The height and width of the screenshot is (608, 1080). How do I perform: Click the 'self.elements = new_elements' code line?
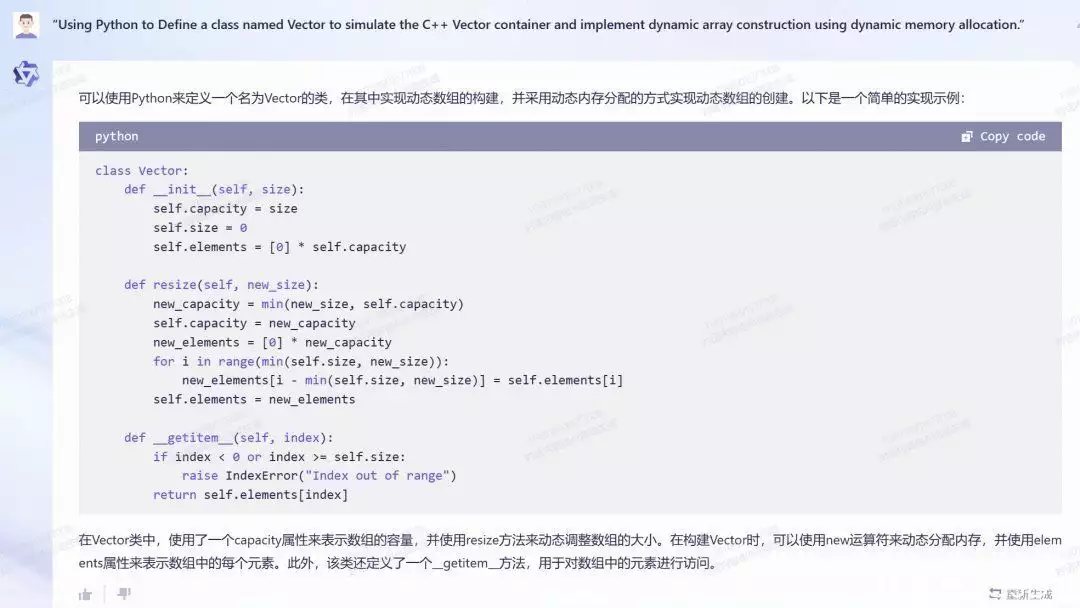(x=255, y=399)
